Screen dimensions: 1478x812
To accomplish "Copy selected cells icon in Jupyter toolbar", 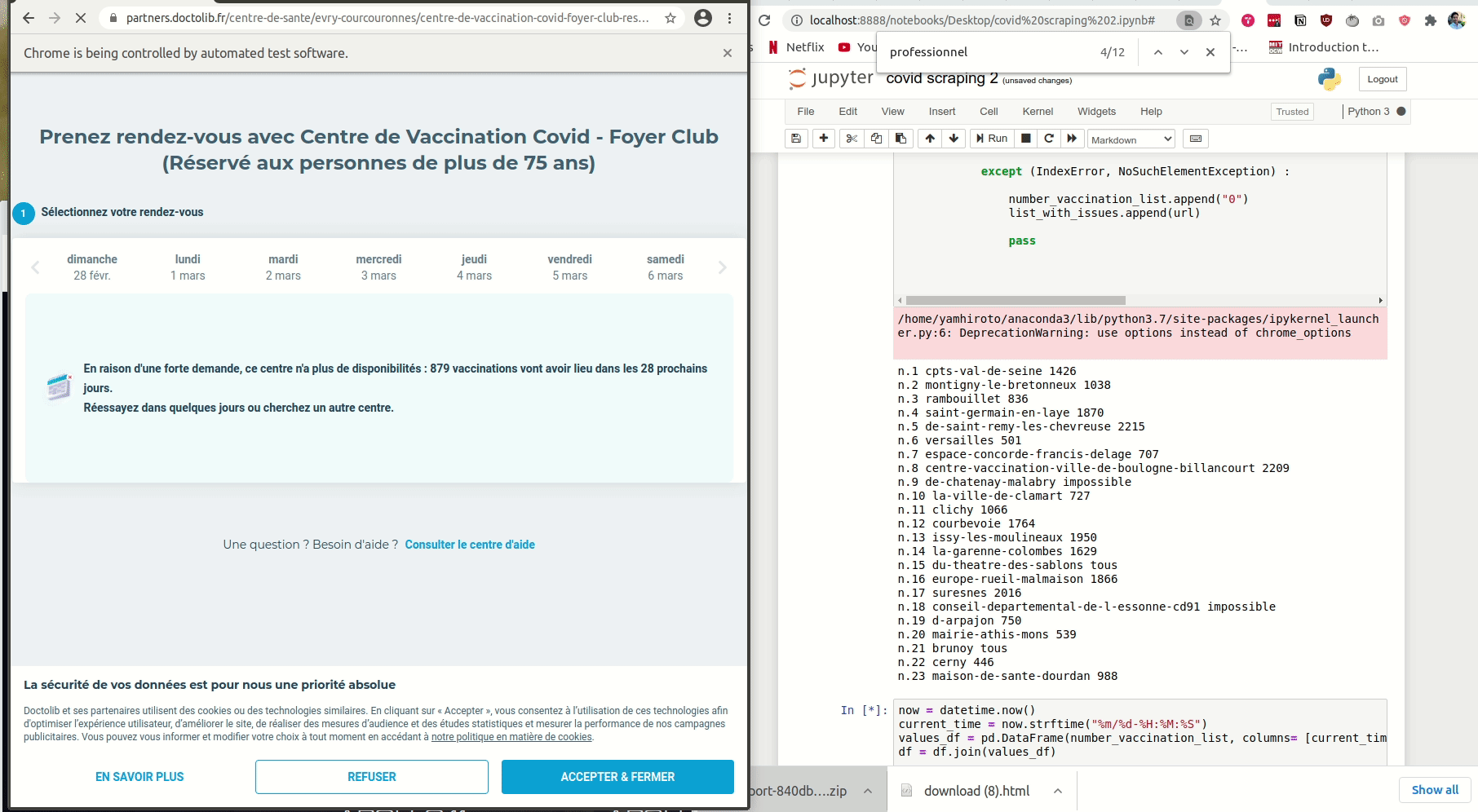I will click(x=876, y=139).
